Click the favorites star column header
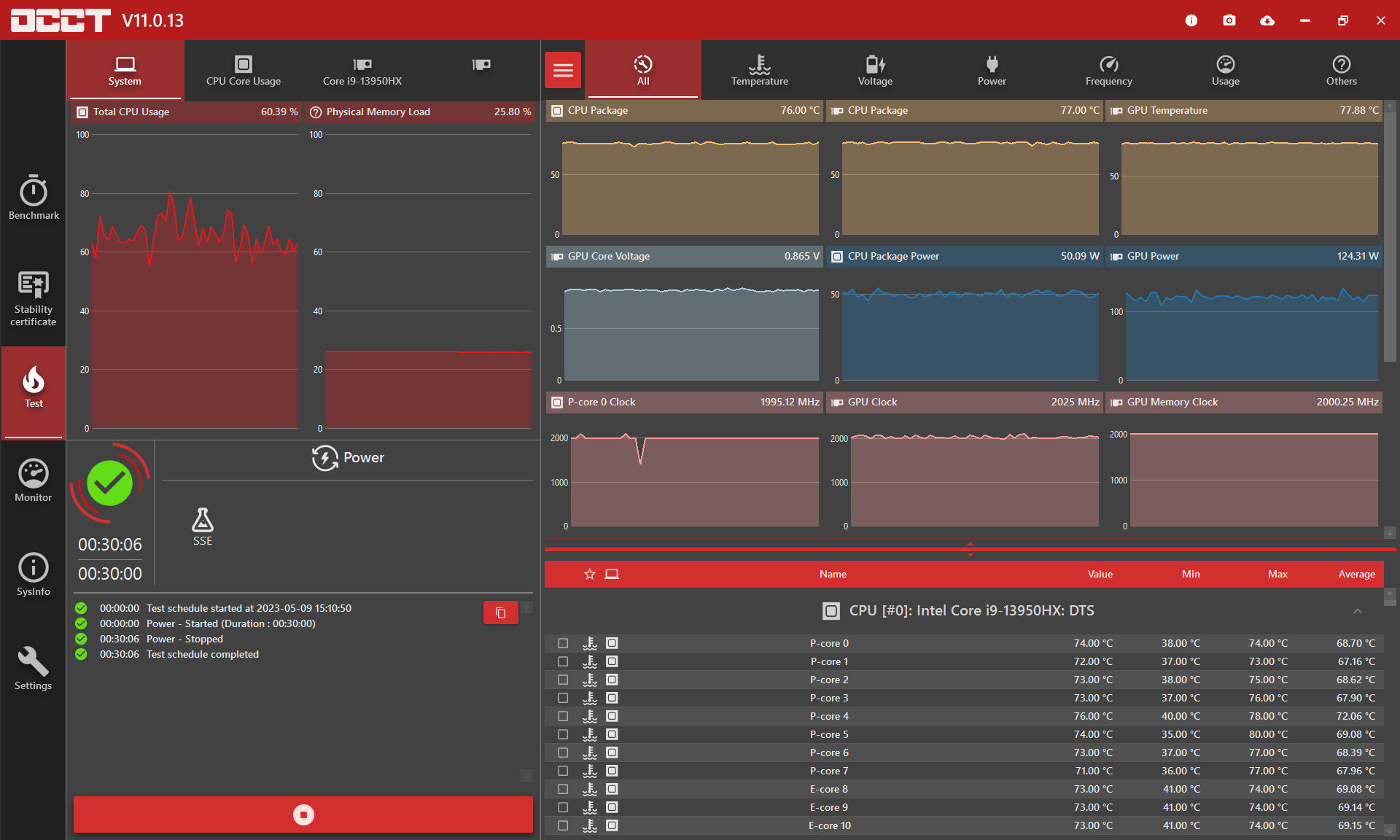This screenshot has width=1400, height=840. (x=590, y=574)
